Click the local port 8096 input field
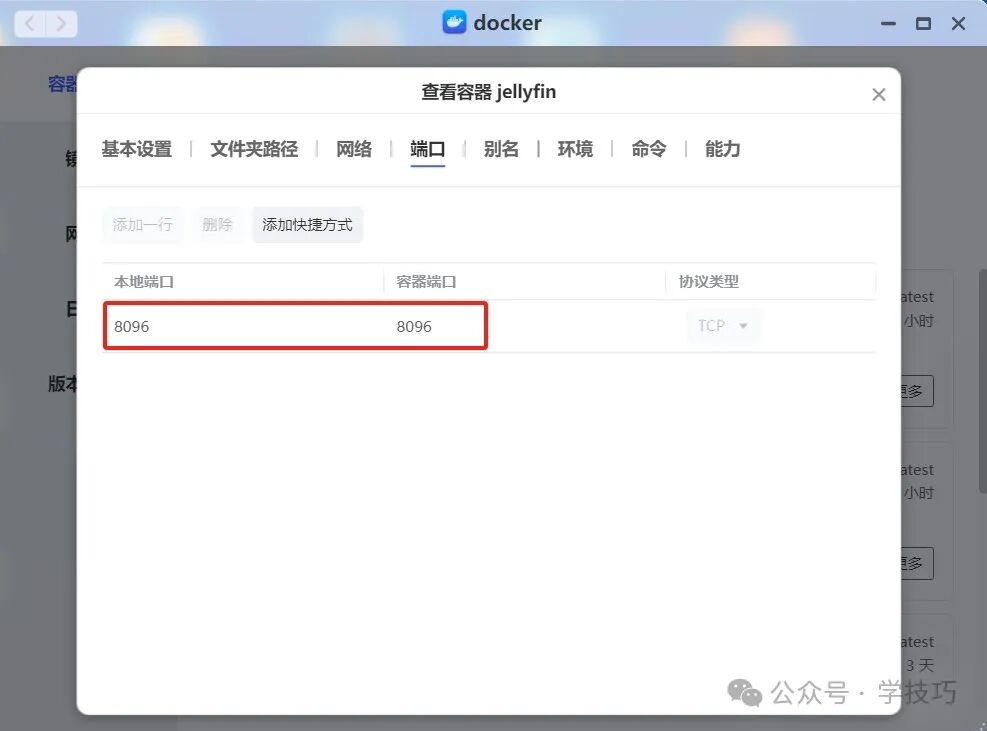987x731 pixels. pos(200,325)
